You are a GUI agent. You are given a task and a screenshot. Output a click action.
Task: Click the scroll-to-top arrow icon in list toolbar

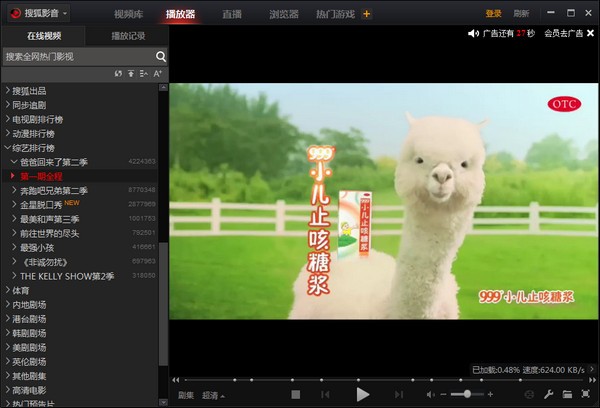tap(131, 73)
